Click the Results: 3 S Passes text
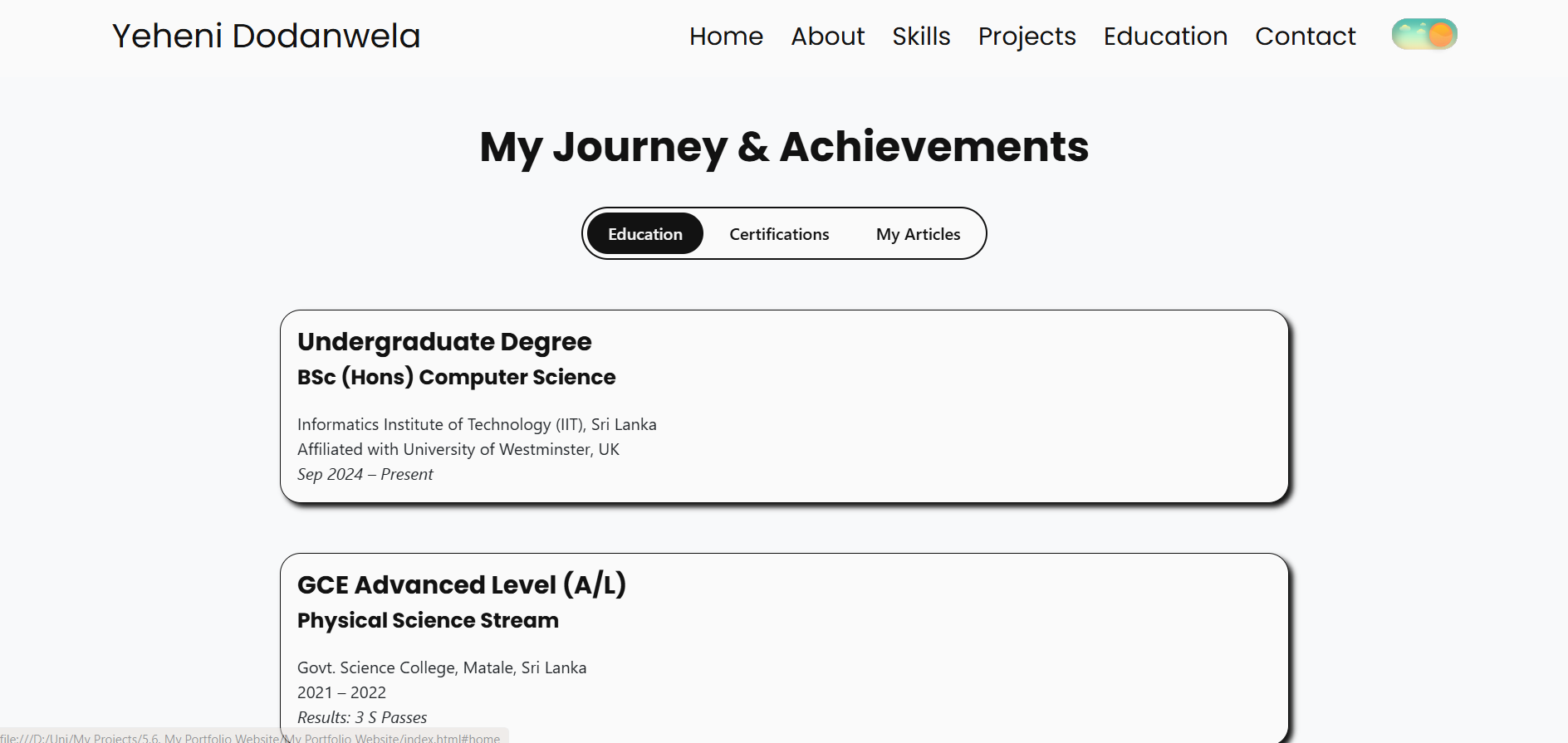The height and width of the screenshot is (743, 1568). (x=362, y=716)
